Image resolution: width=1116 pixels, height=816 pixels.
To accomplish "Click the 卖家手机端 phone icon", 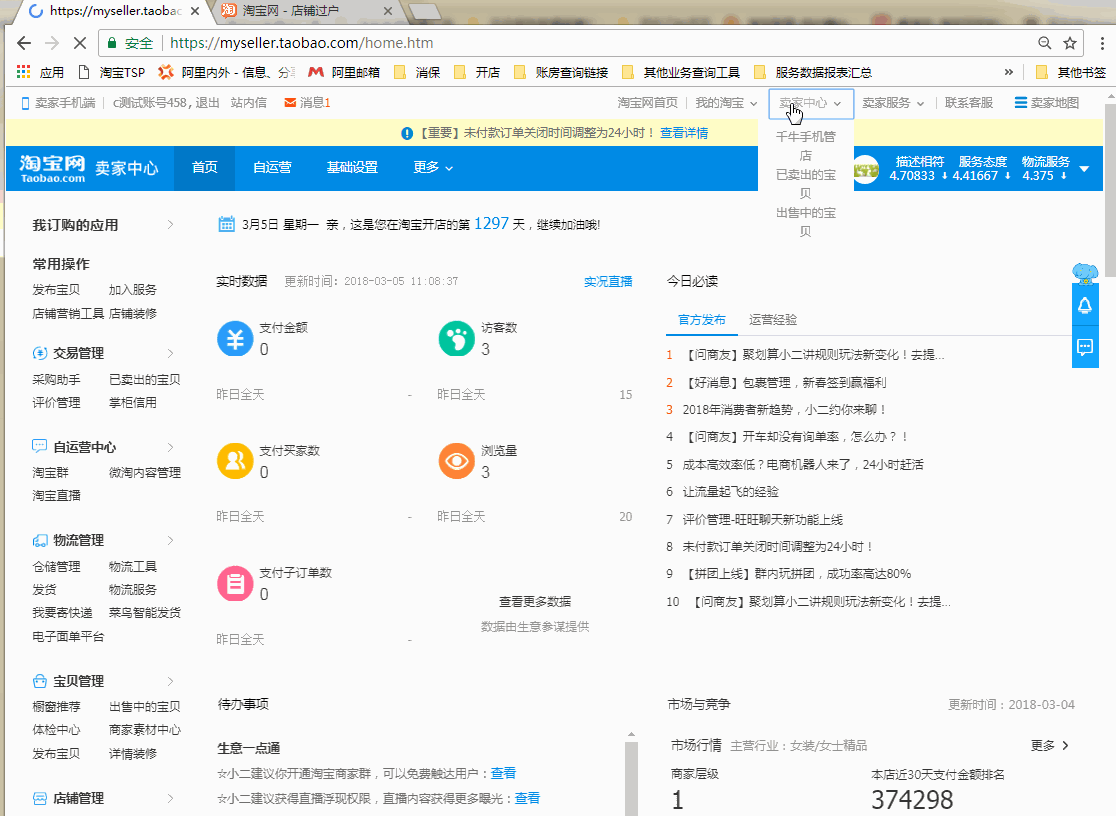I will coord(26,103).
